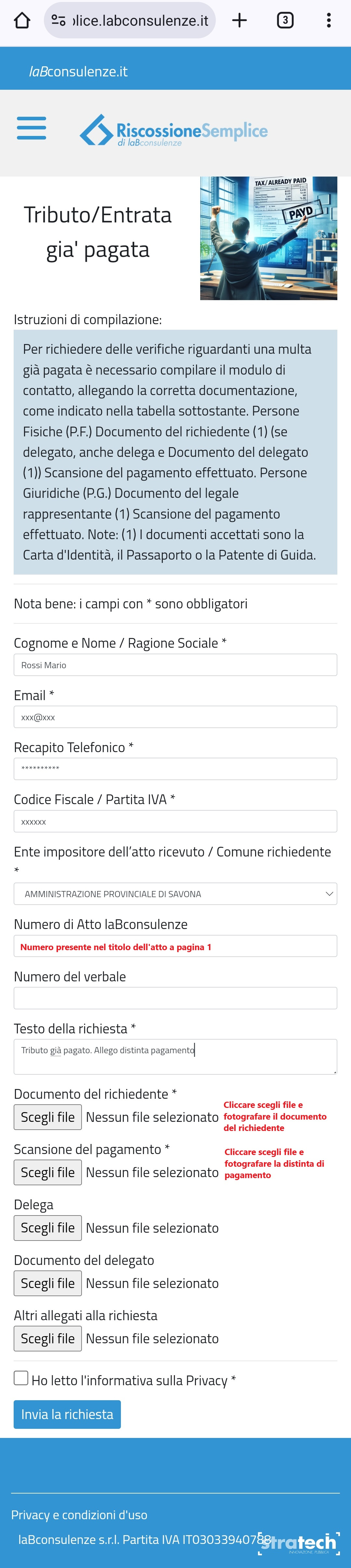The image size is (351, 1568).
Task: Click the Numero del verbale field
Action: pyautogui.click(x=175, y=998)
